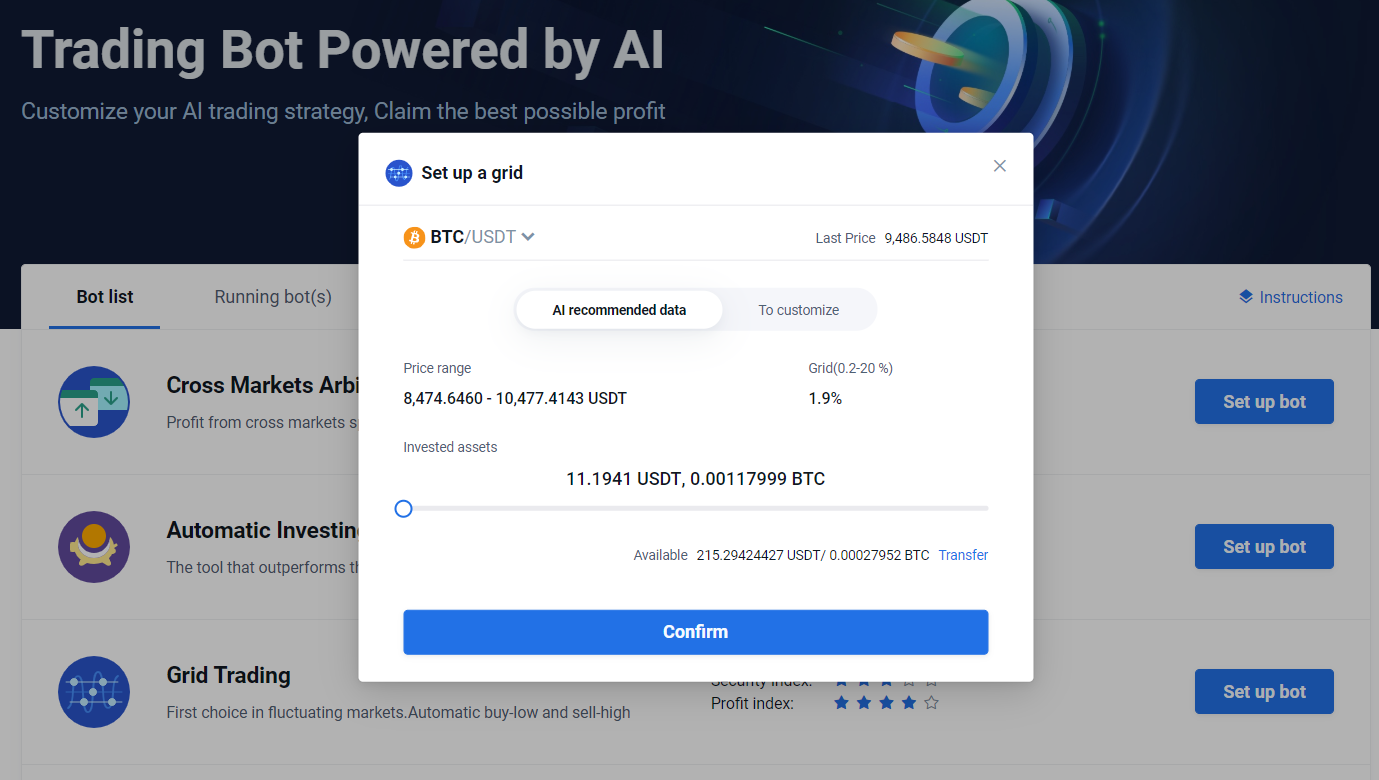Close the Set up a grid dialog

(999, 166)
